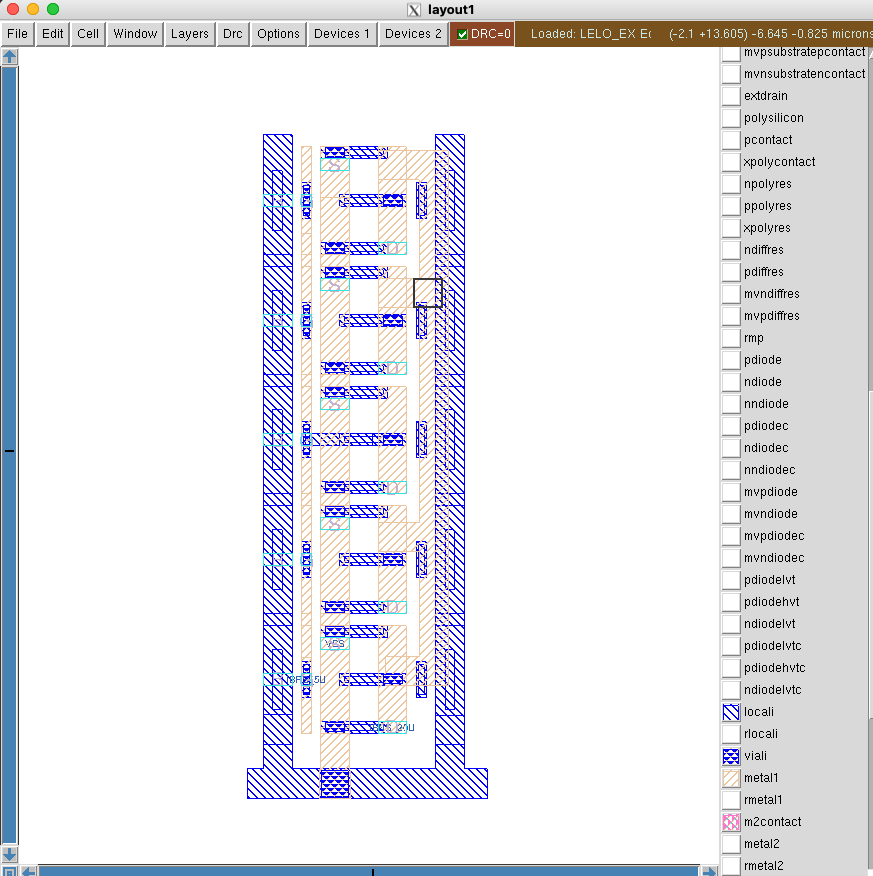Screen dimensions: 873x876
Task: Choose the m2contact layer icon
Action: pyautogui.click(x=730, y=822)
